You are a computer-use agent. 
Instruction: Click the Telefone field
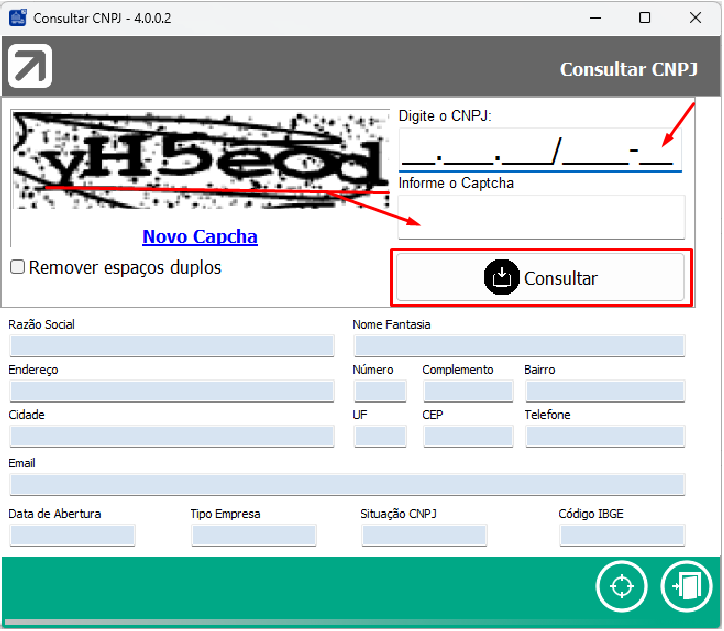point(605,436)
